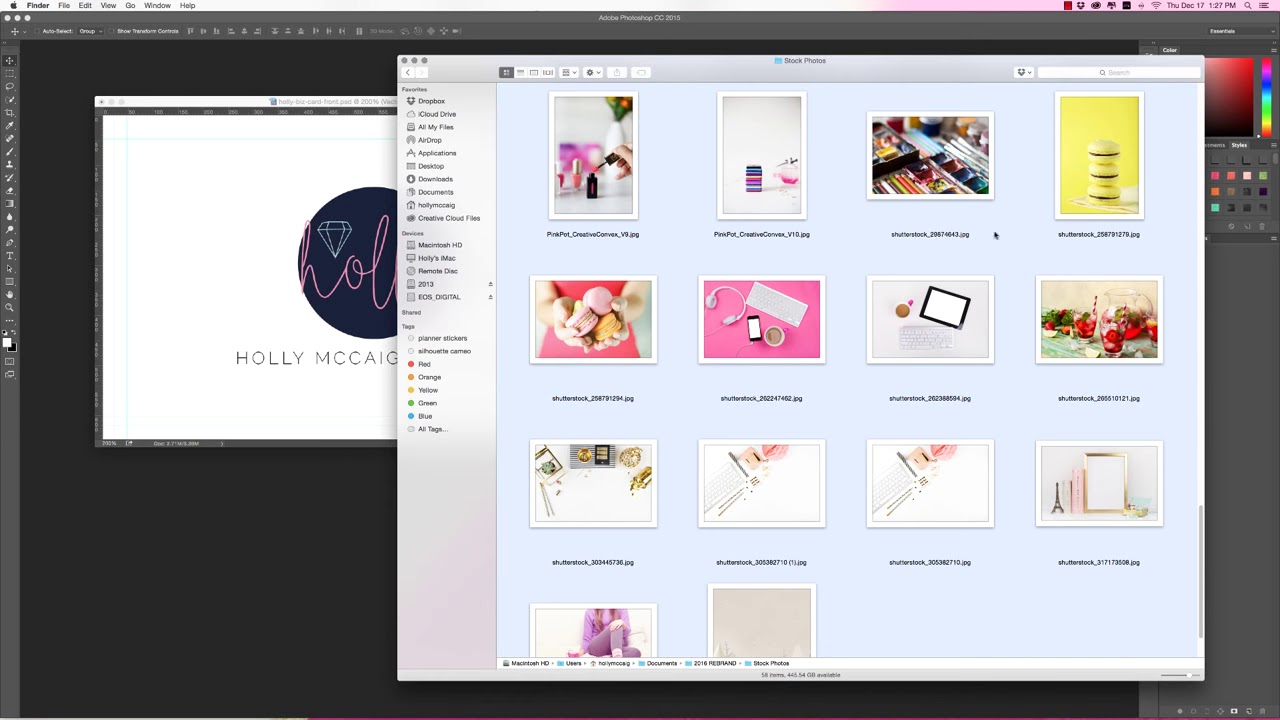Viewport: 1280px width, 720px height.
Task: Select the Clone Stamp tool
Action: click(x=10, y=165)
